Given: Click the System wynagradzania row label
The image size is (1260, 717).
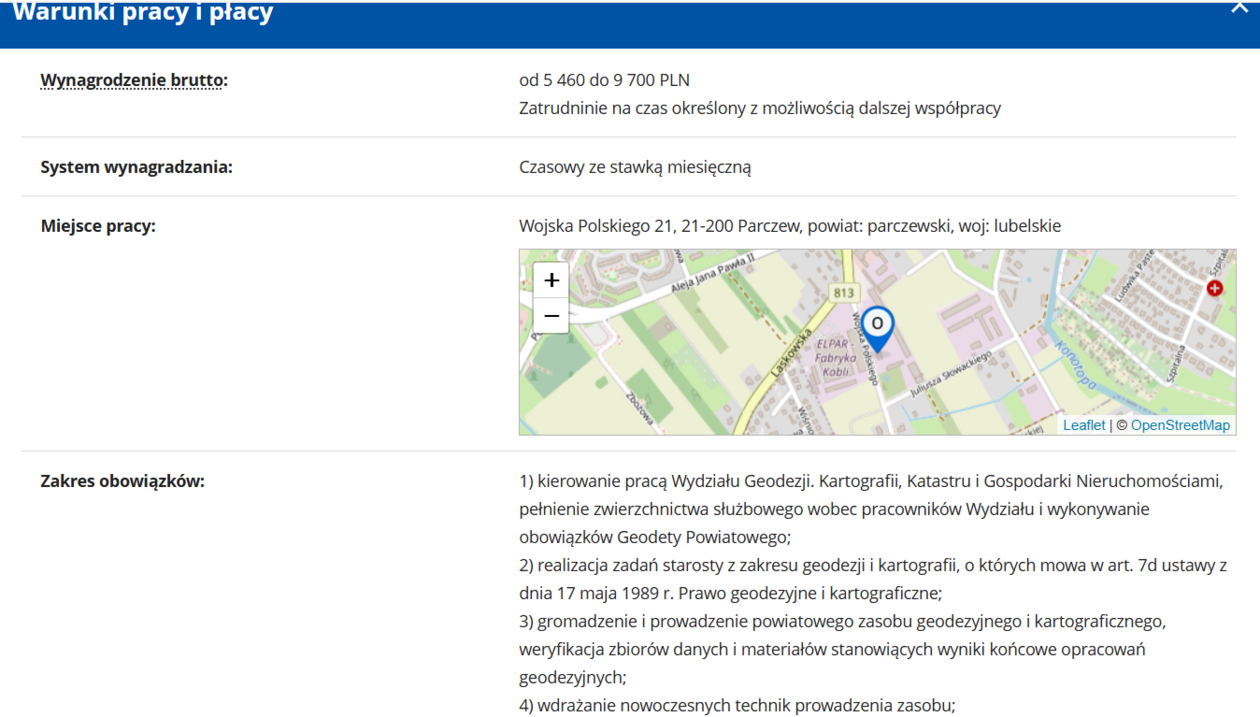Looking at the screenshot, I should tap(135, 168).
